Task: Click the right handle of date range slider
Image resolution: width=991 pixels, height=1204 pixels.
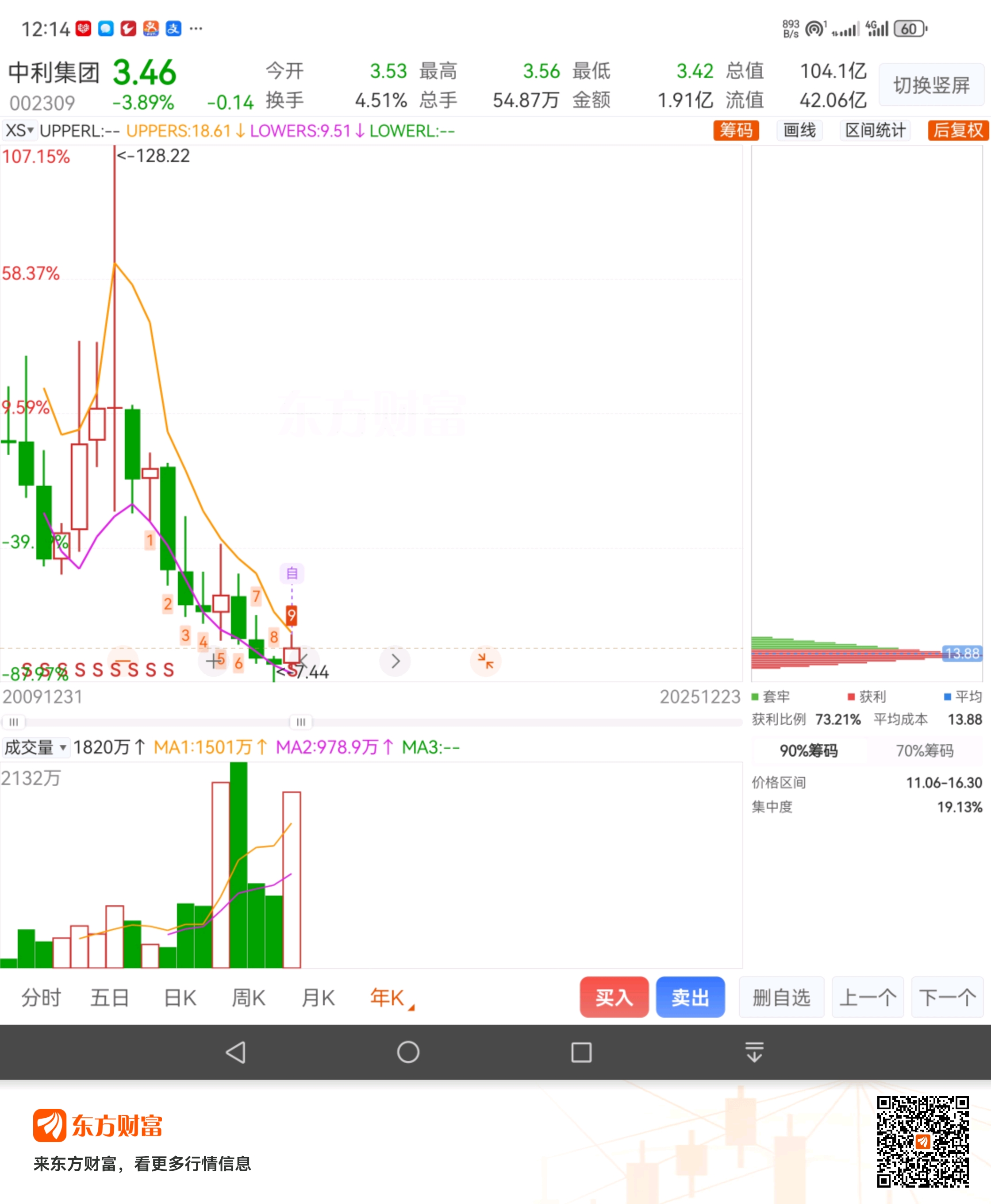Action: [x=301, y=722]
